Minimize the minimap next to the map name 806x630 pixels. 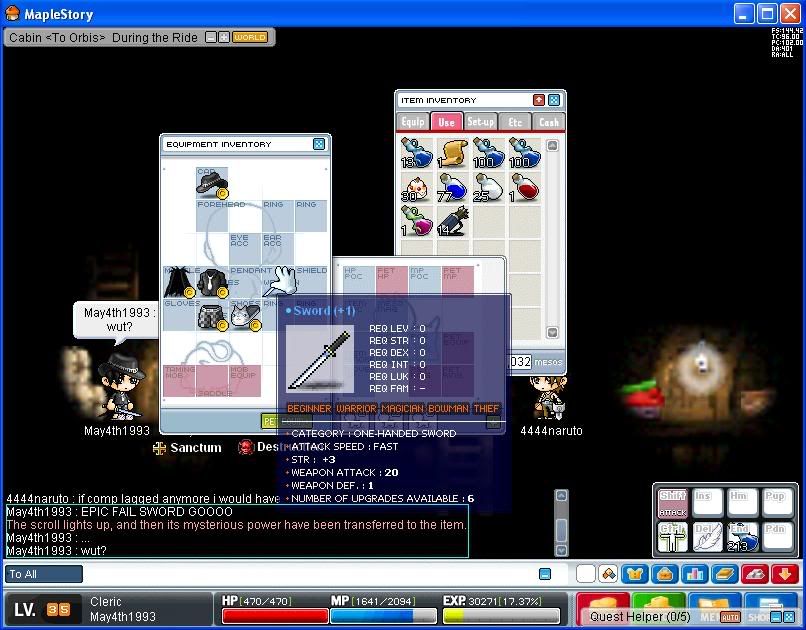210,37
